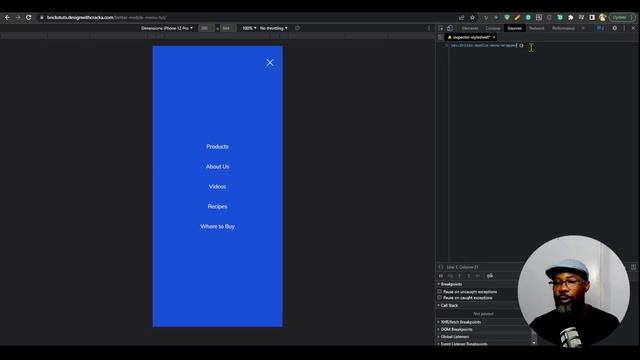
Task: Open the 100% zoom dropdown
Action: (249, 28)
